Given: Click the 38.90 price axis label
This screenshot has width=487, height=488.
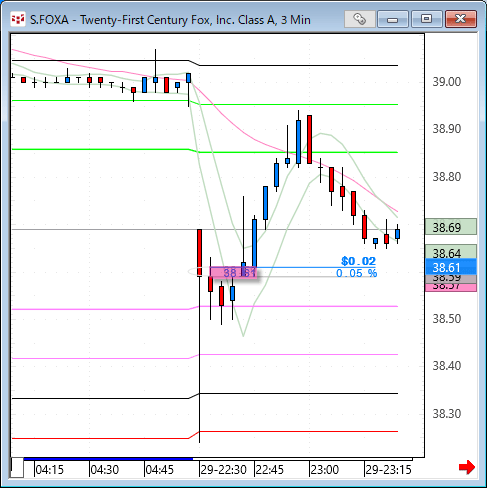Looking at the screenshot, I should tap(447, 129).
